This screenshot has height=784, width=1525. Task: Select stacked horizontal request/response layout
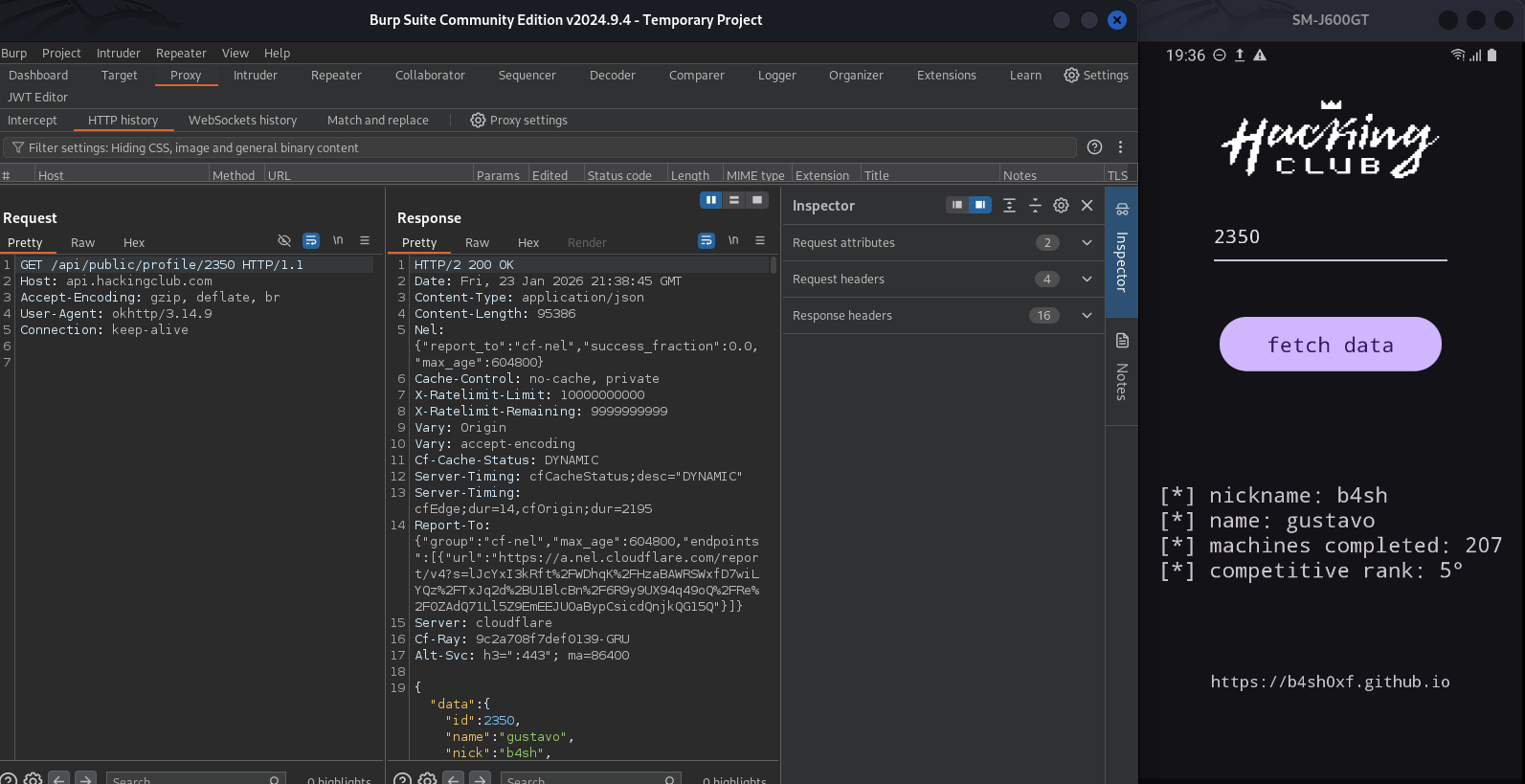point(734,200)
